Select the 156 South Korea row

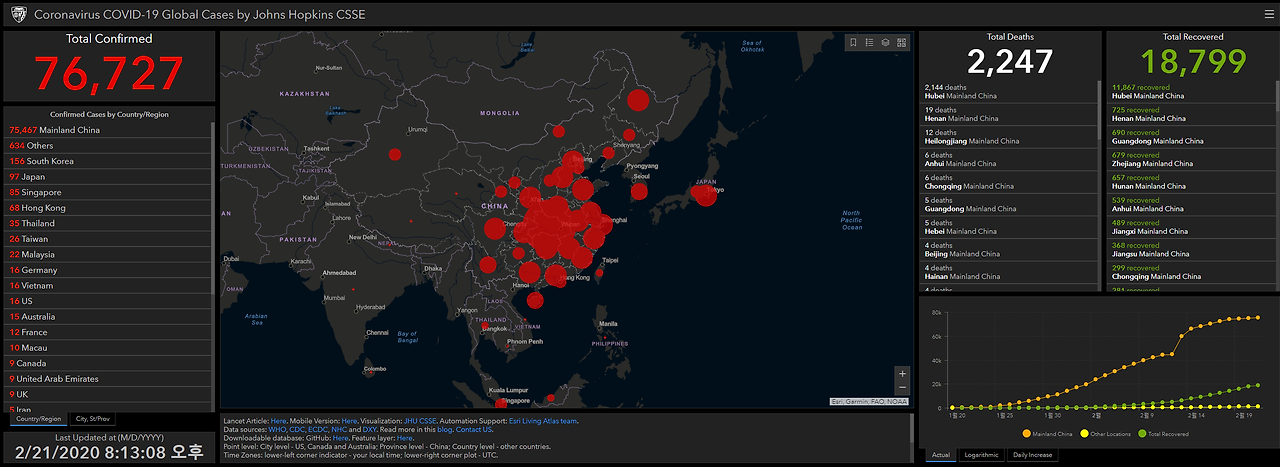coord(108,161)
